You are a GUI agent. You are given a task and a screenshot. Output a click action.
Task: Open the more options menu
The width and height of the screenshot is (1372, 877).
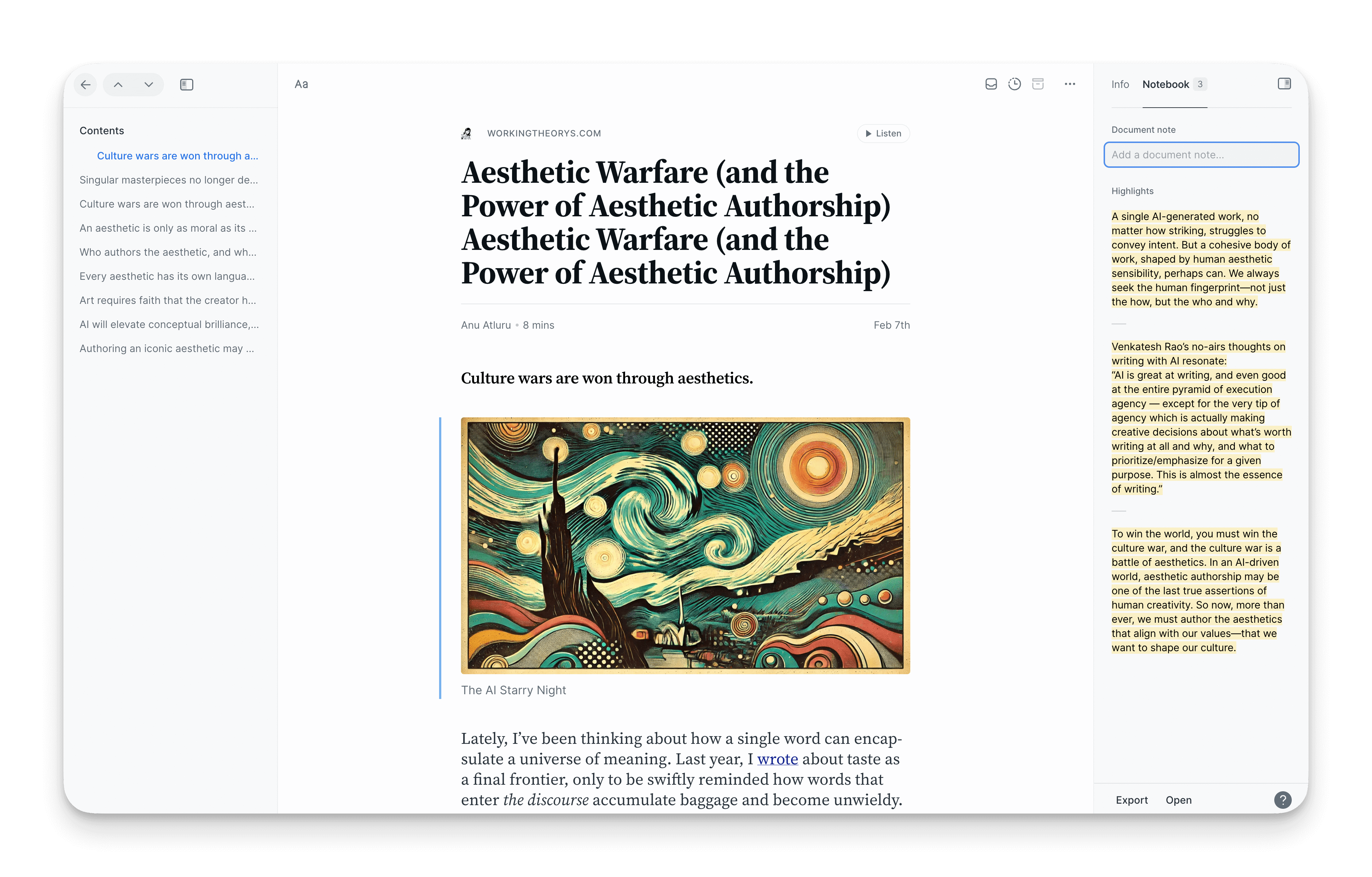tap(1070, 84)
